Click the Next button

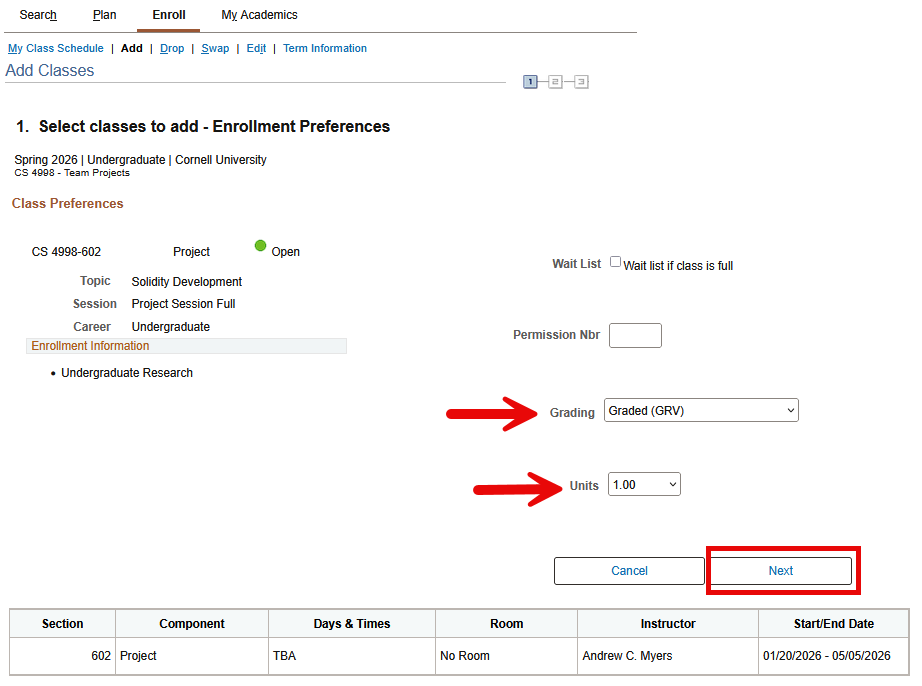(x=781, y=570)
